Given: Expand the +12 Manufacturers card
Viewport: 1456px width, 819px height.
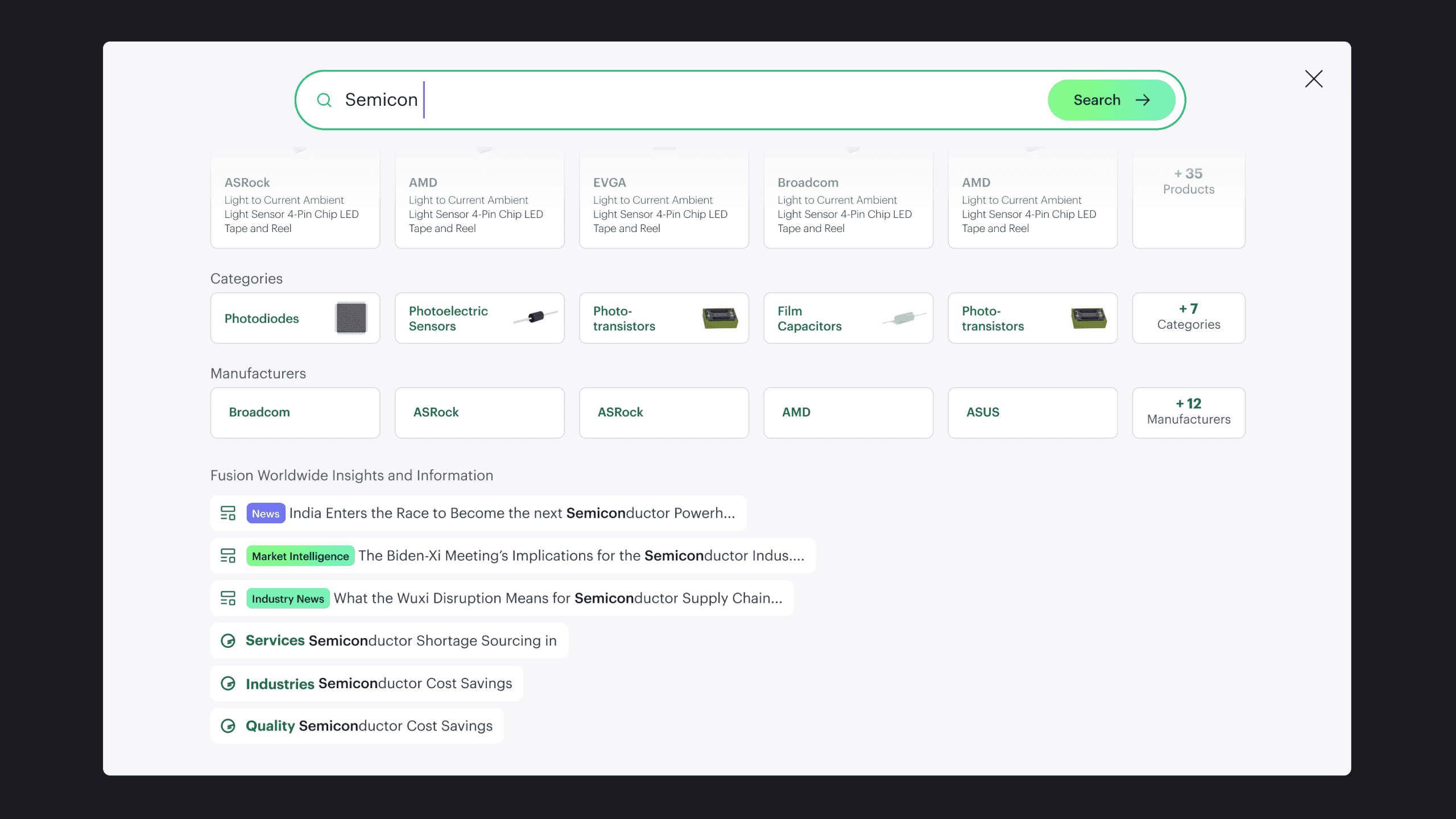Looking at the screenshot, I should click(x=1188, y=412).
